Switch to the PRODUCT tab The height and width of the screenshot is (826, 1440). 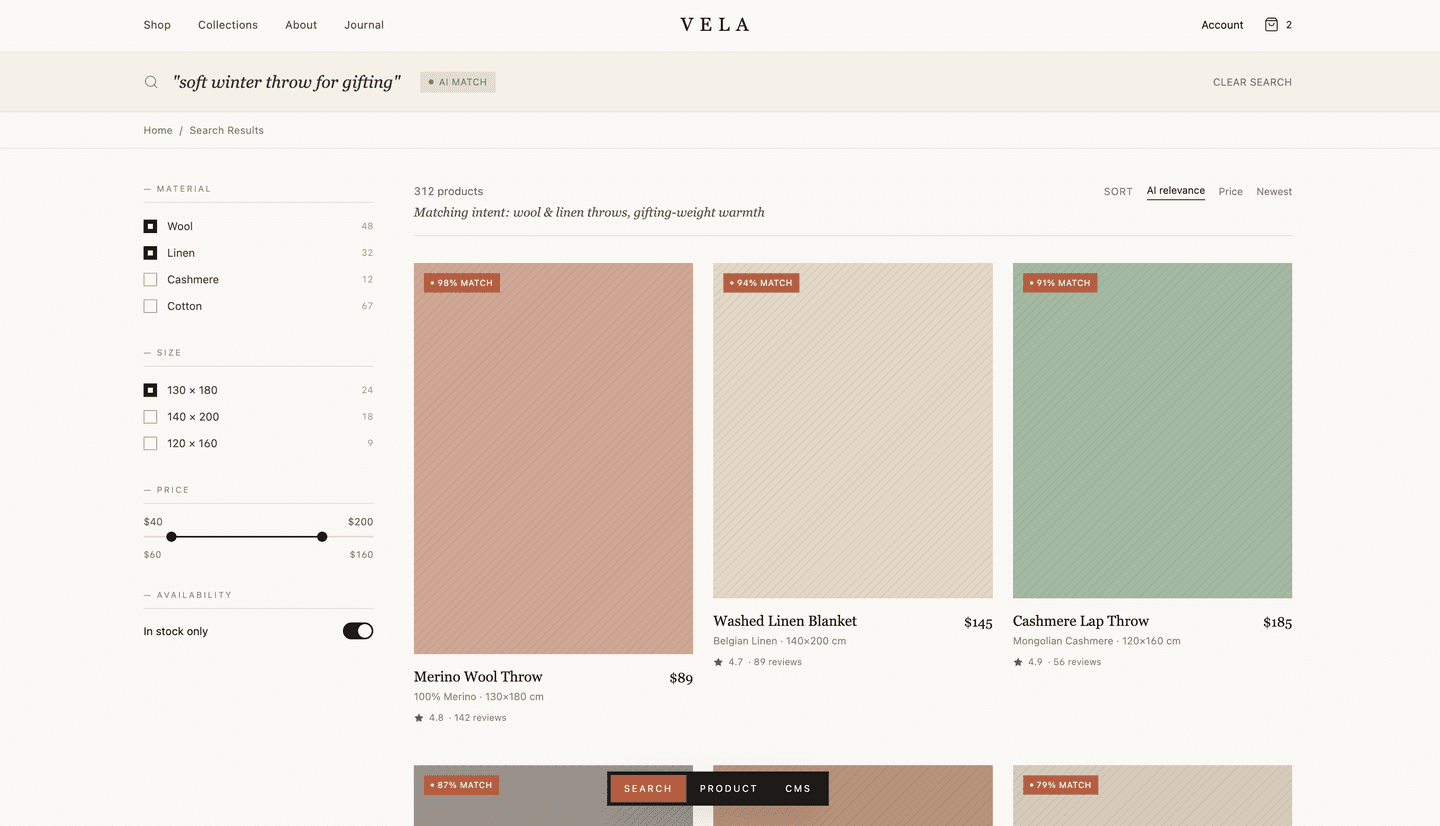[x=727, y=788]
